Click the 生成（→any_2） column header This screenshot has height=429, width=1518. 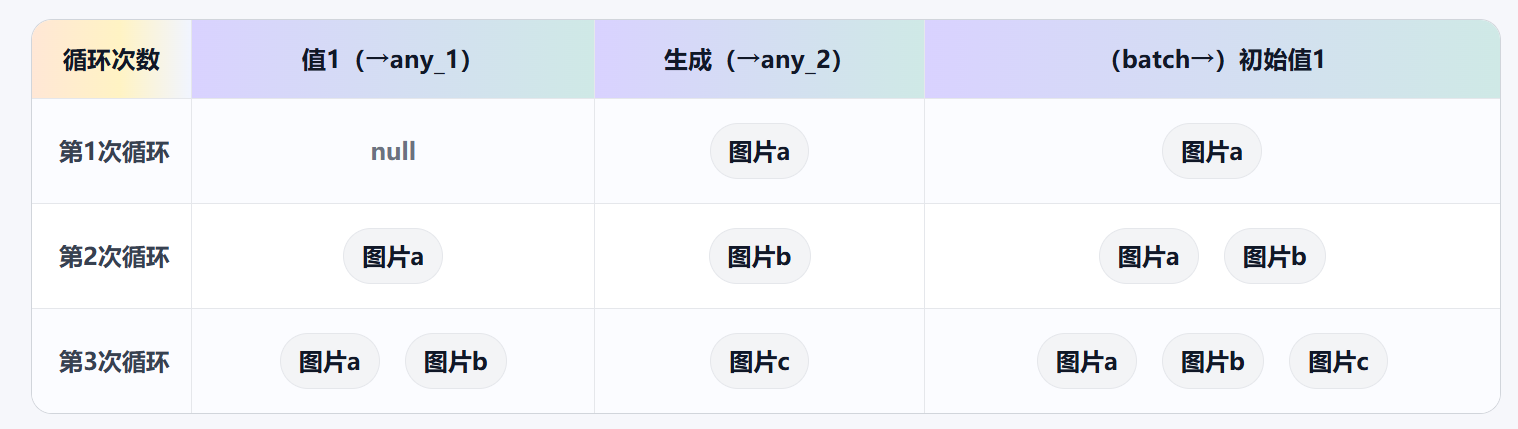coord(759,60)
